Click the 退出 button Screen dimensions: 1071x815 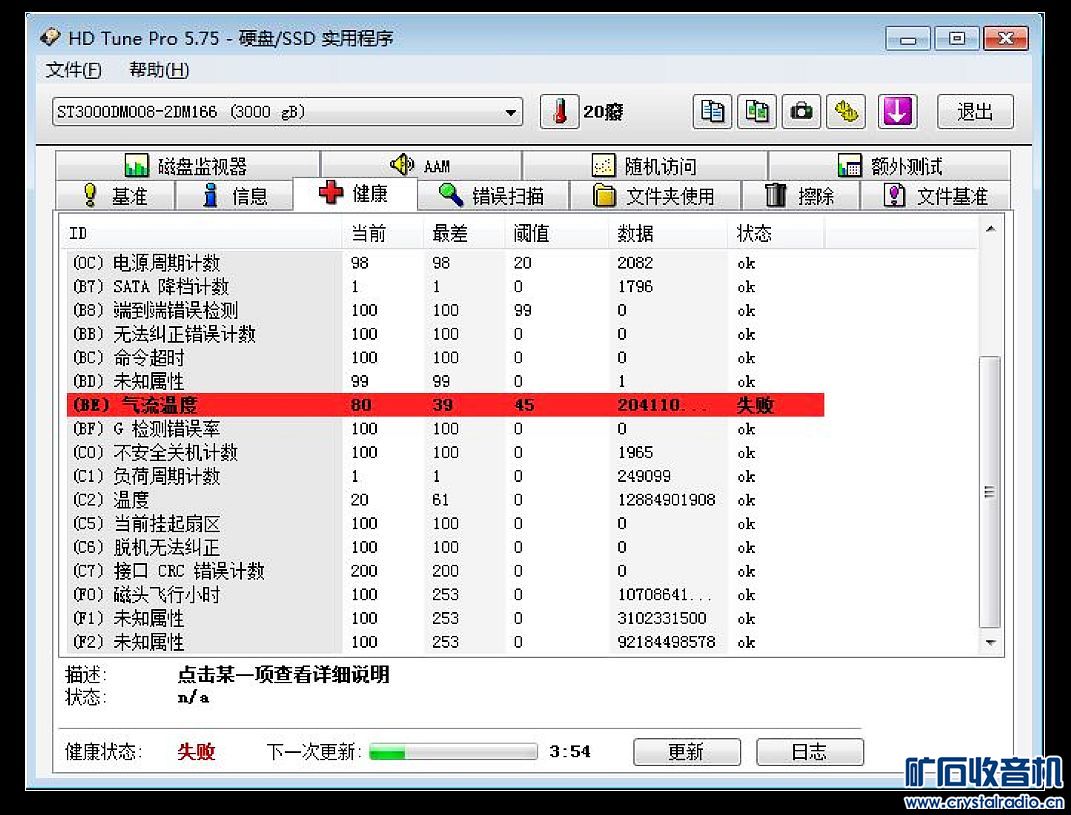(x=975, y=111)
